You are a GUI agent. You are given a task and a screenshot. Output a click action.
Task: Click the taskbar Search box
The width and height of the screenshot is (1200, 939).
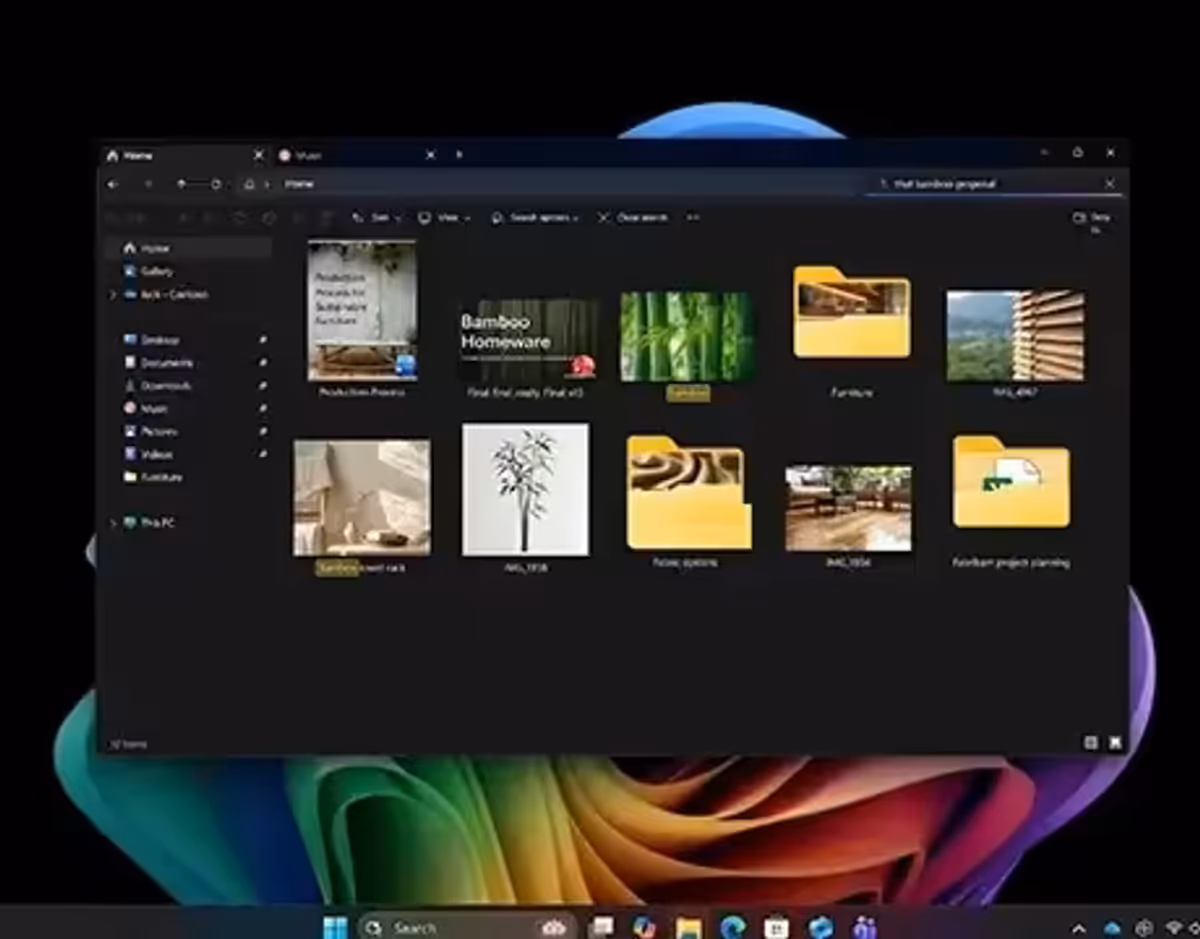[x=467, y=927]
